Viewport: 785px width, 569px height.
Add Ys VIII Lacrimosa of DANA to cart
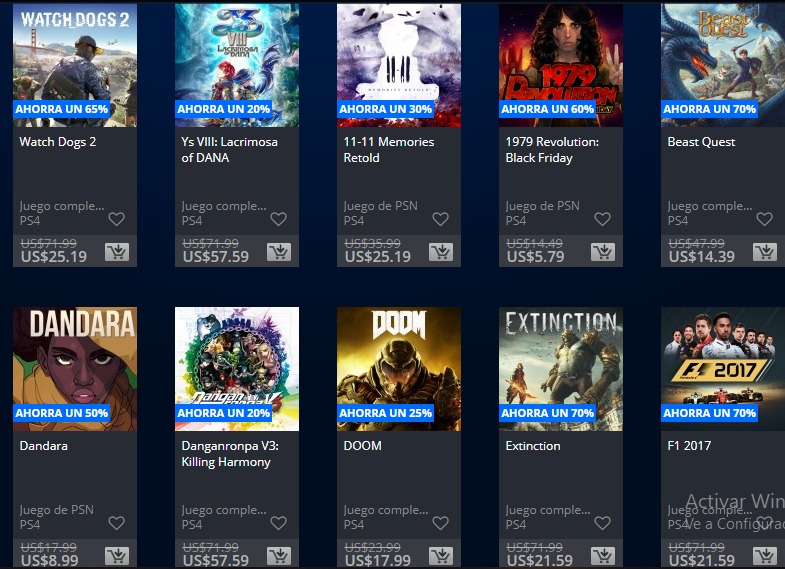[279, 252]
